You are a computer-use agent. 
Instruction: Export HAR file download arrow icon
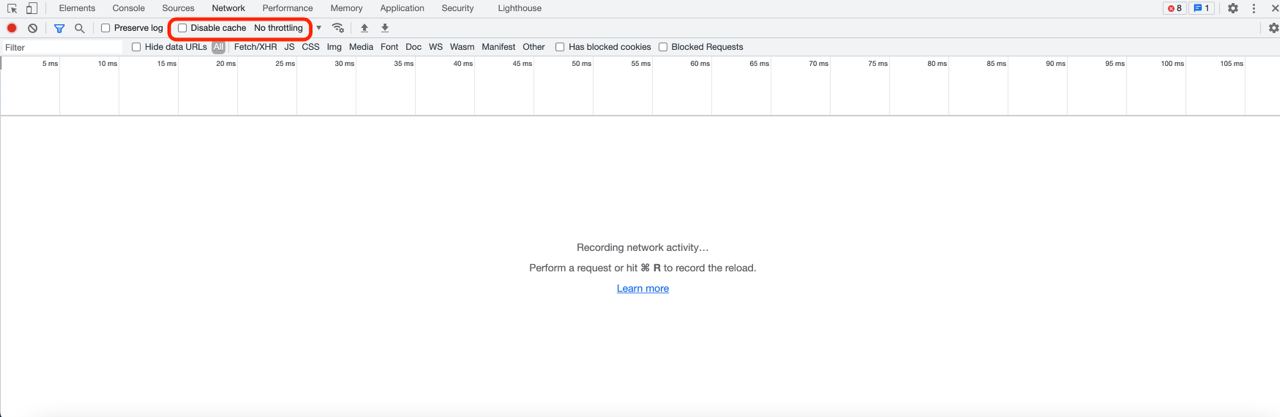pyautogui.click(x=385, y=28)
